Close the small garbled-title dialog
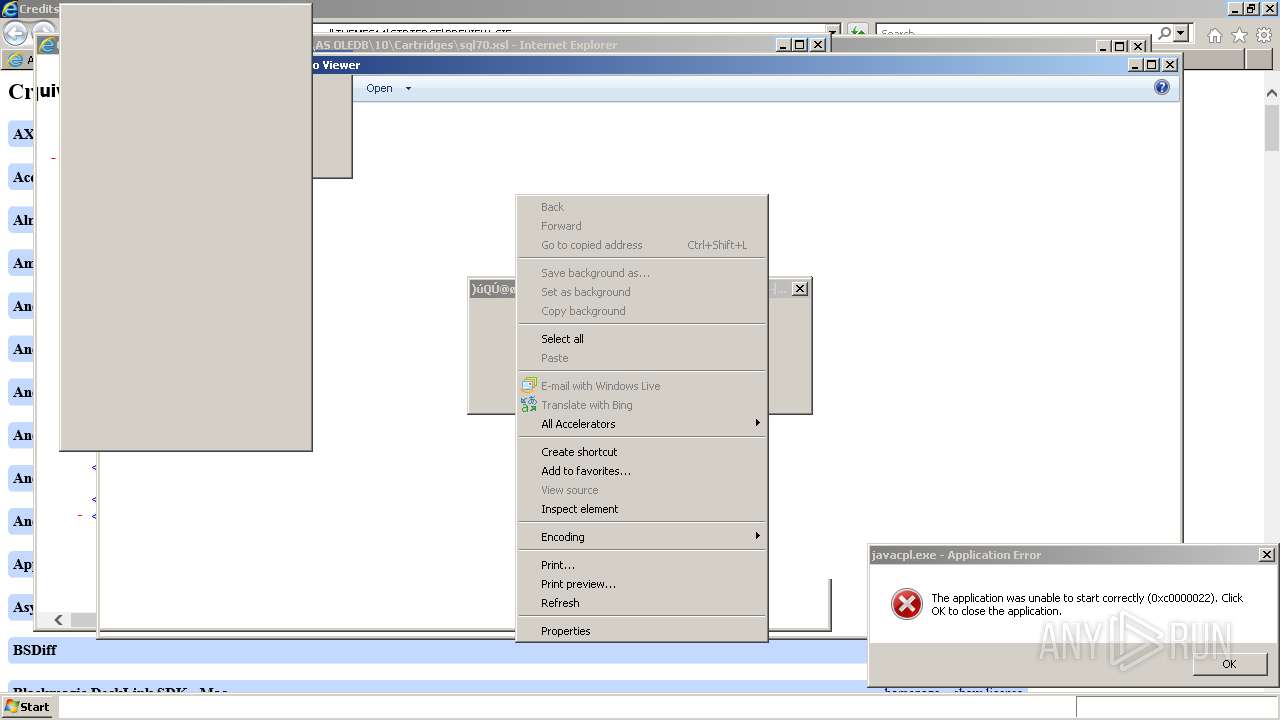This screenshot has height=720, width=1280. point(800,288)
